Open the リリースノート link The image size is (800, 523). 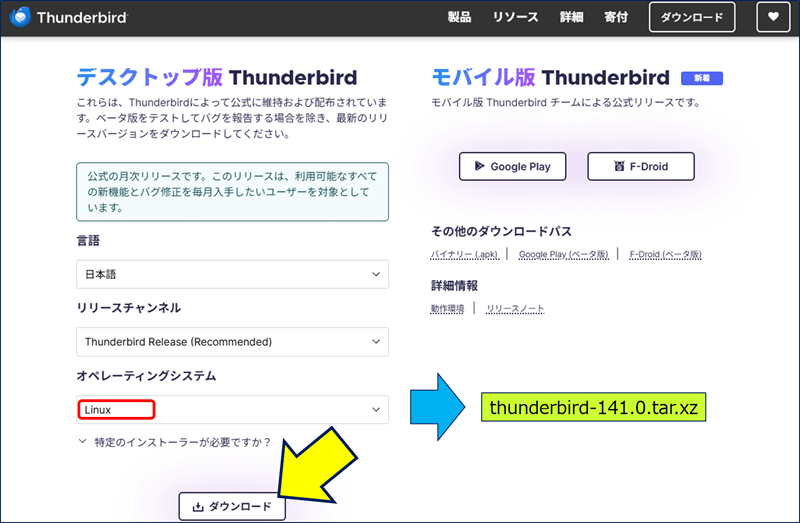coord(515,309)
